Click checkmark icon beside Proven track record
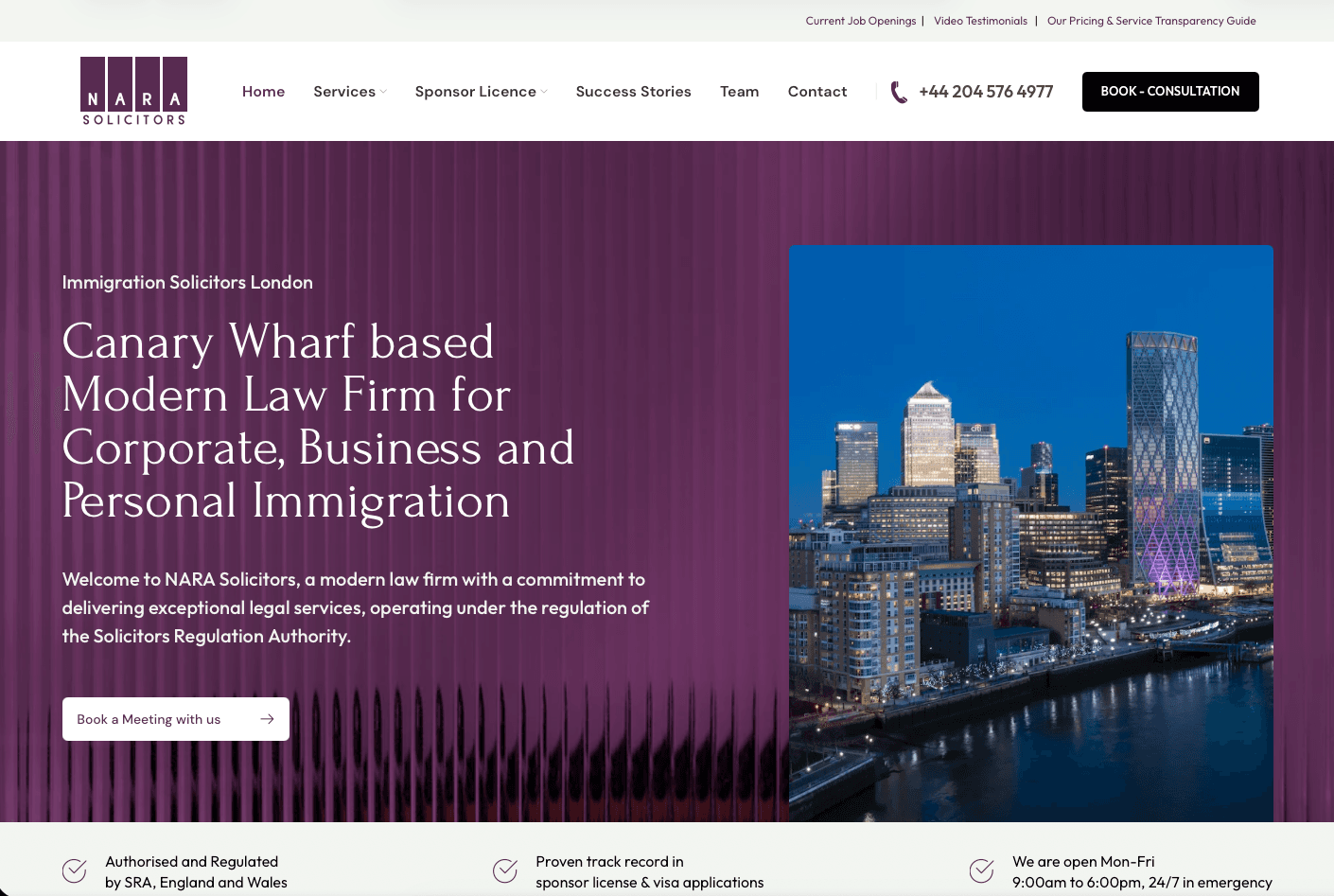This screenshot has width=1334, height=896. 505,870
